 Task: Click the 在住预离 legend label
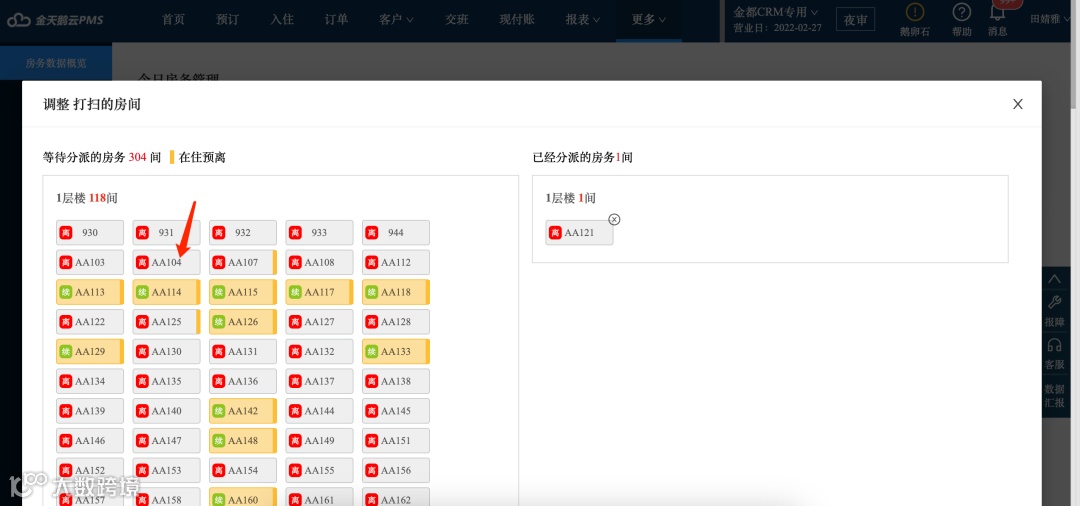pyautogui.click(x=202, y=157)
